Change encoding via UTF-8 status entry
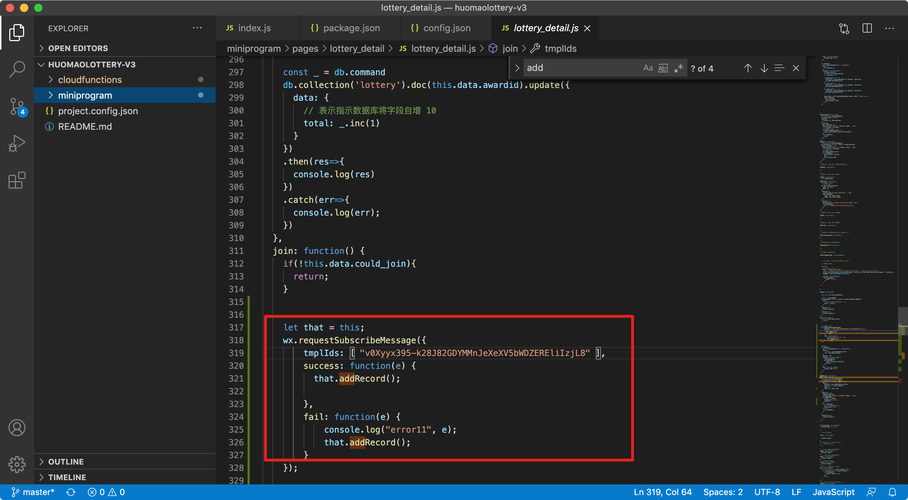Screen dimensions: 908x500 tap(767, 492)
